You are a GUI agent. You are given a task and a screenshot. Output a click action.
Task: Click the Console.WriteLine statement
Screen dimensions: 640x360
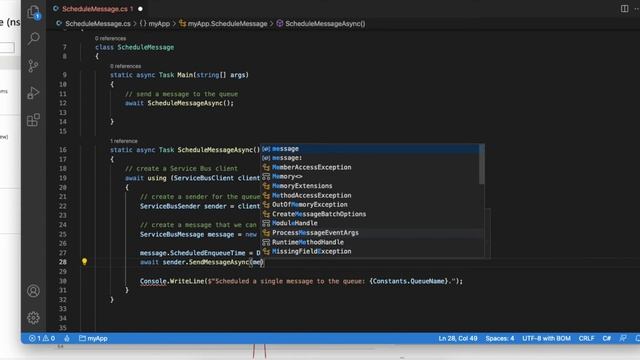(301, 281)
